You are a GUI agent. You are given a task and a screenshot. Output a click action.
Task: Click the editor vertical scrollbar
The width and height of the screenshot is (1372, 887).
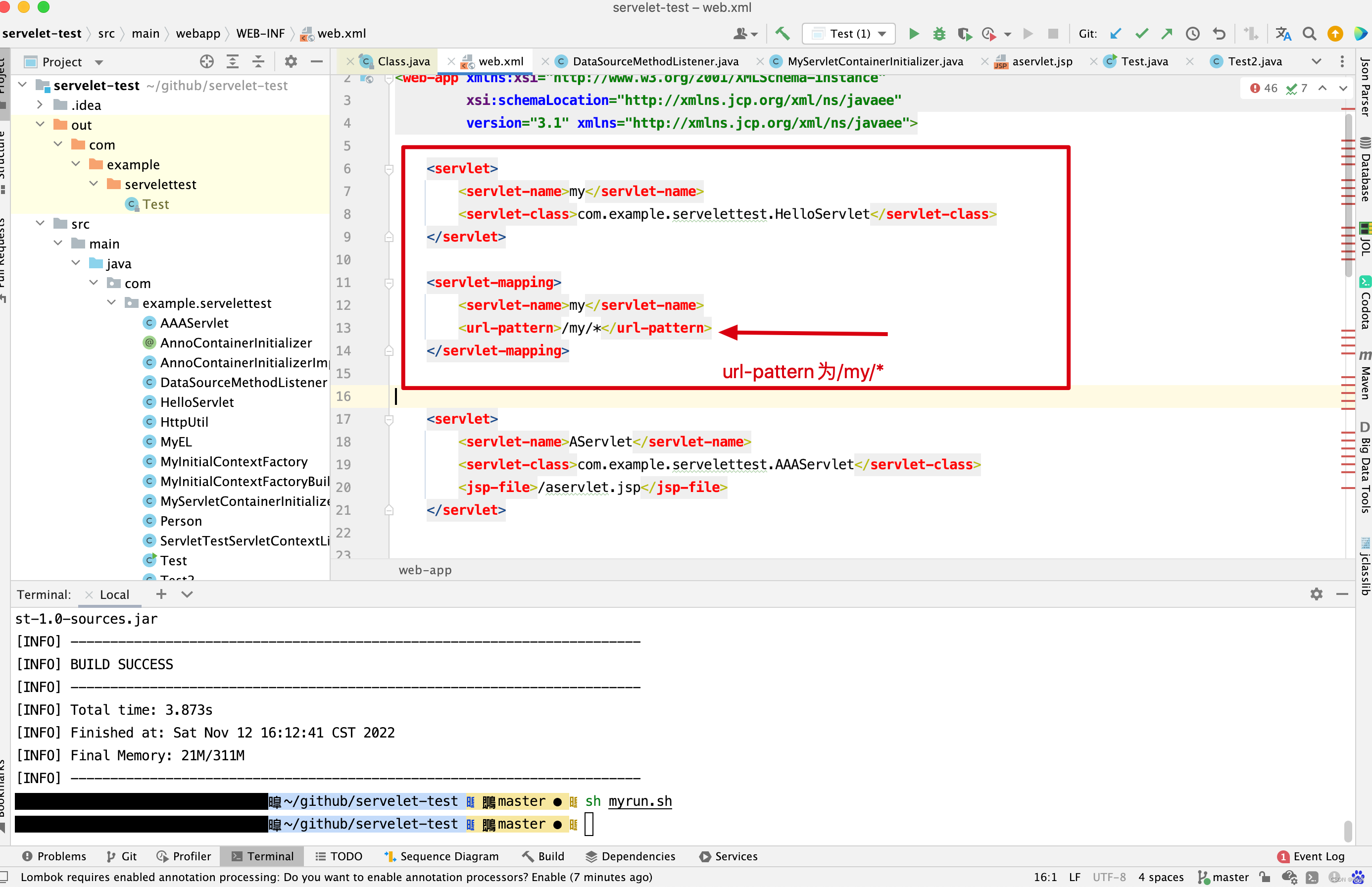[x=1348, y=196]
